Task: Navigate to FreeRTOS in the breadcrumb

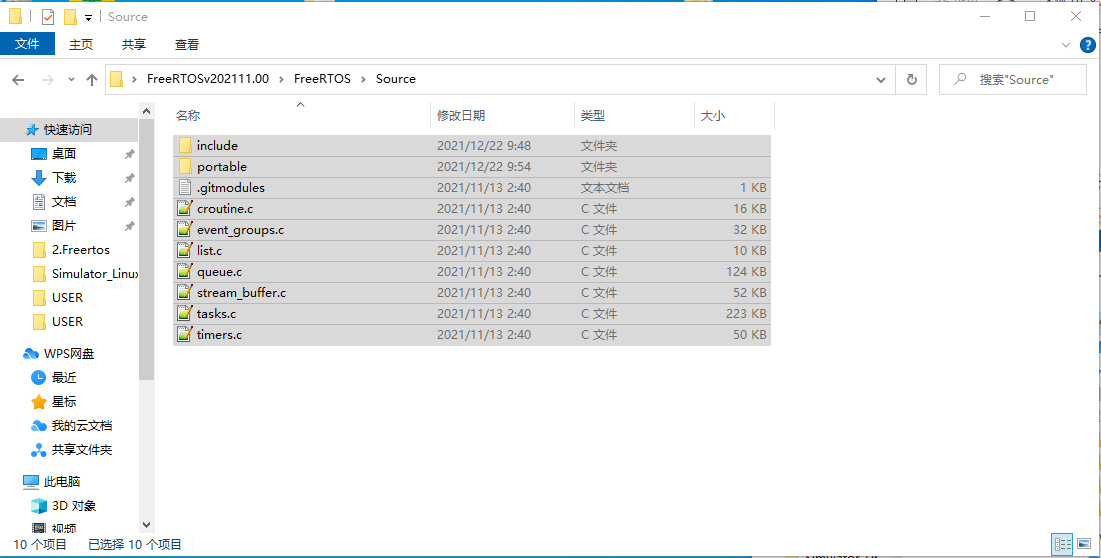Action: 322,79
